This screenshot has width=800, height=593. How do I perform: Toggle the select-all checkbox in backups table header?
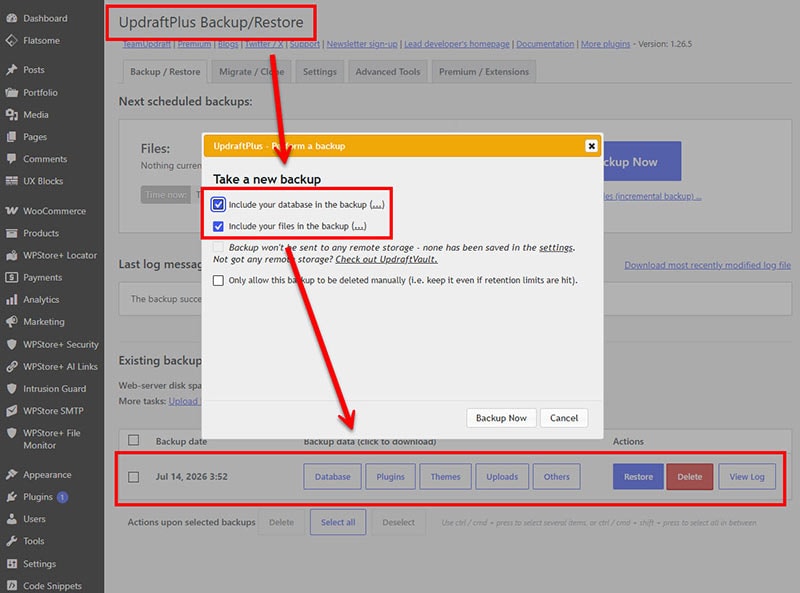(x=134, y=440)
